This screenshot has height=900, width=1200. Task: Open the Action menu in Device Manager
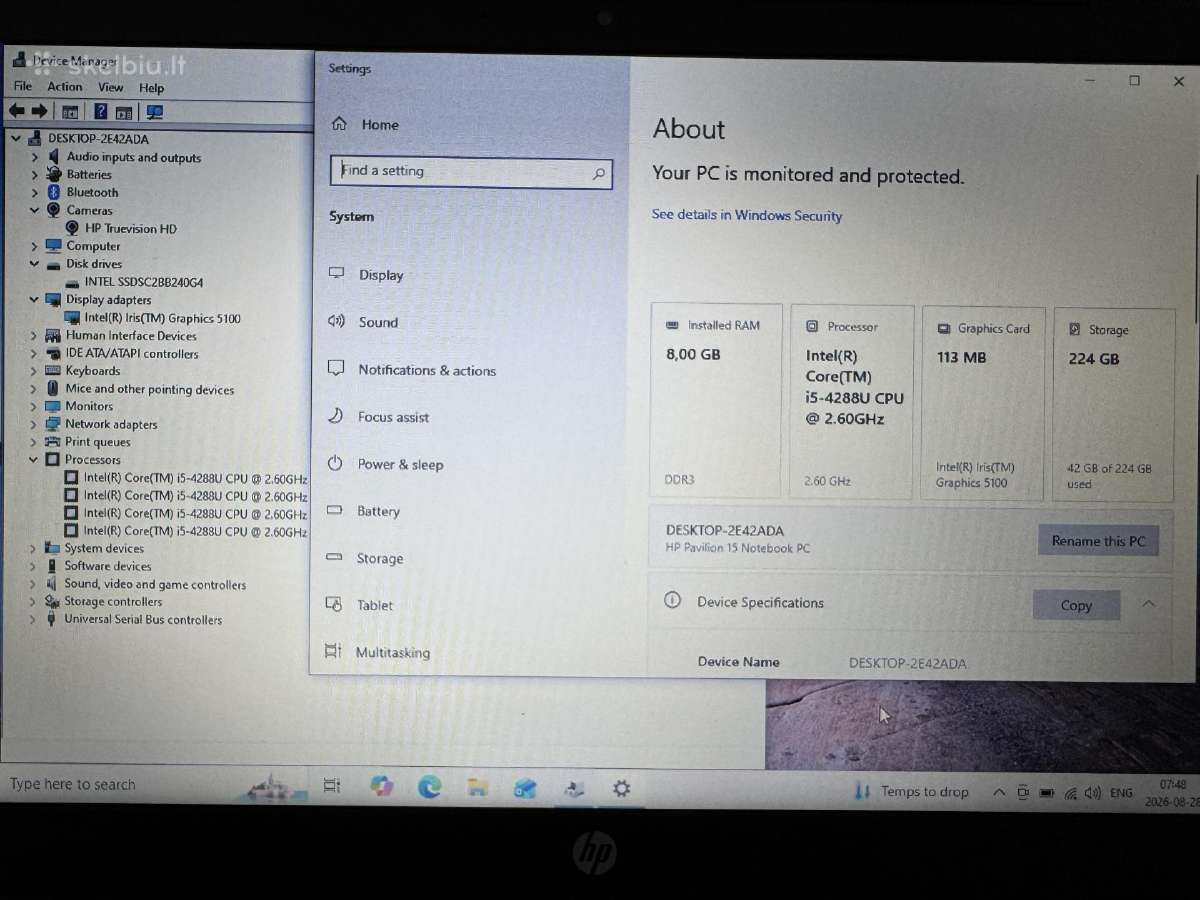tap(65, 87)
